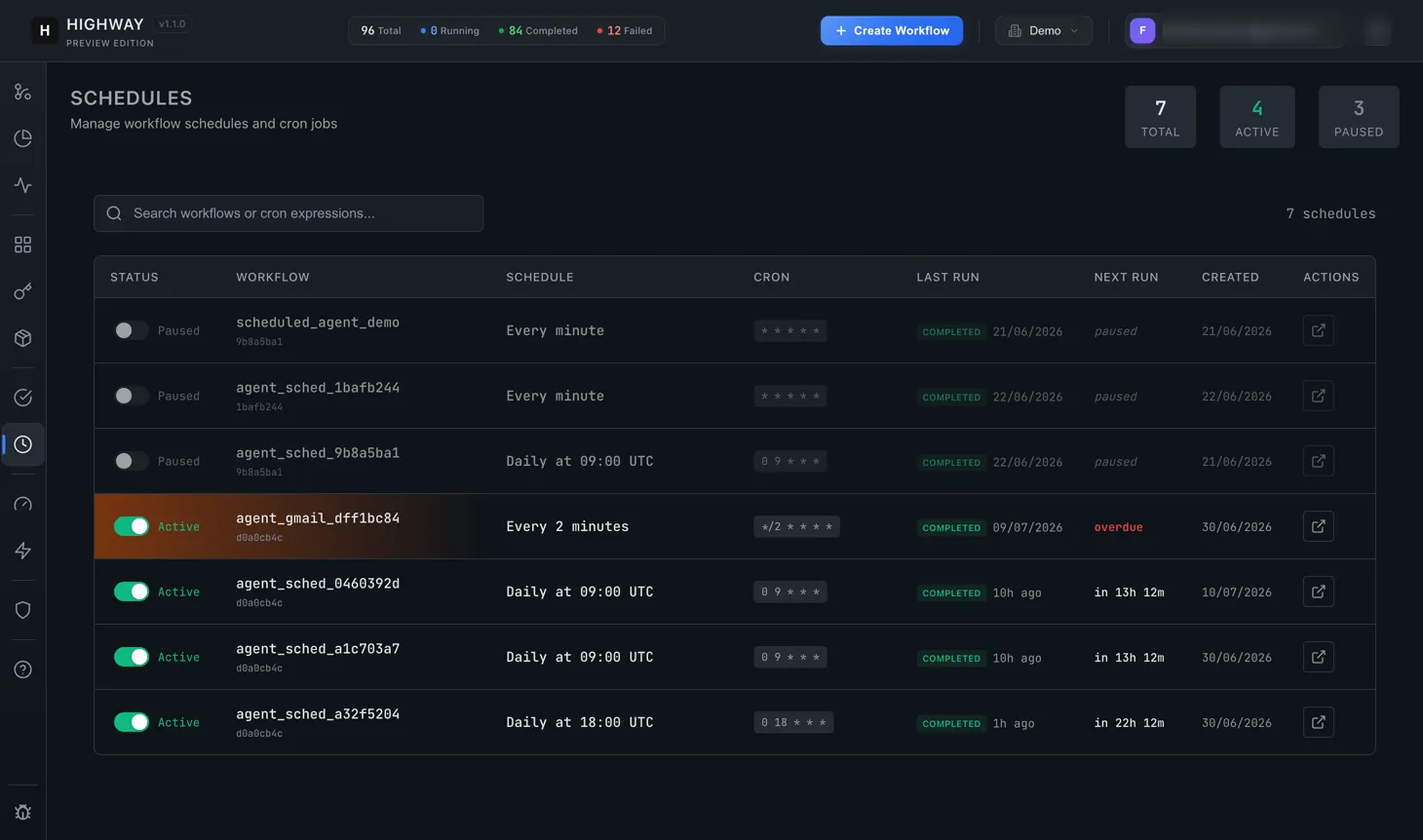Click the "1h ago" last run value
The width and height of the screenshot is (1423, 840).
coord(1014,723)
